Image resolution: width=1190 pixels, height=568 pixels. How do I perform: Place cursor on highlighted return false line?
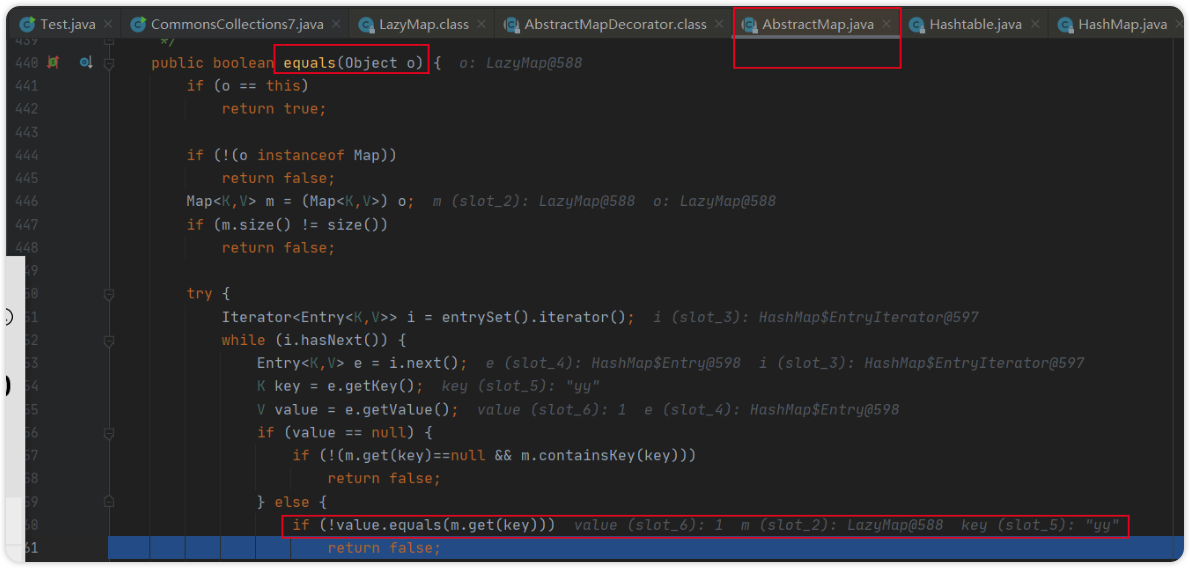383,548
